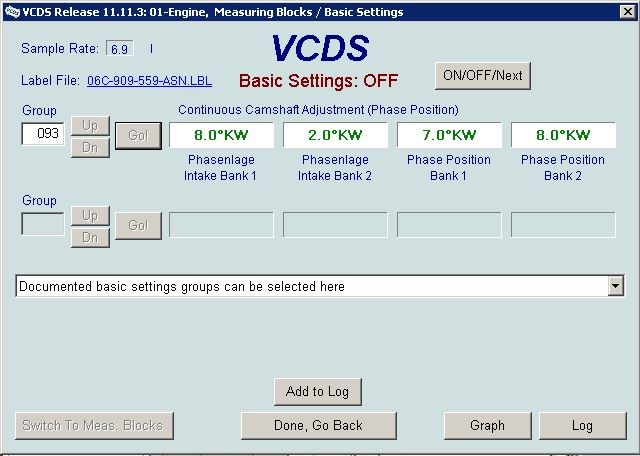640x456 pixels.
Task: Click the Phase Position Bank 1 label
Action: [449, 168]
